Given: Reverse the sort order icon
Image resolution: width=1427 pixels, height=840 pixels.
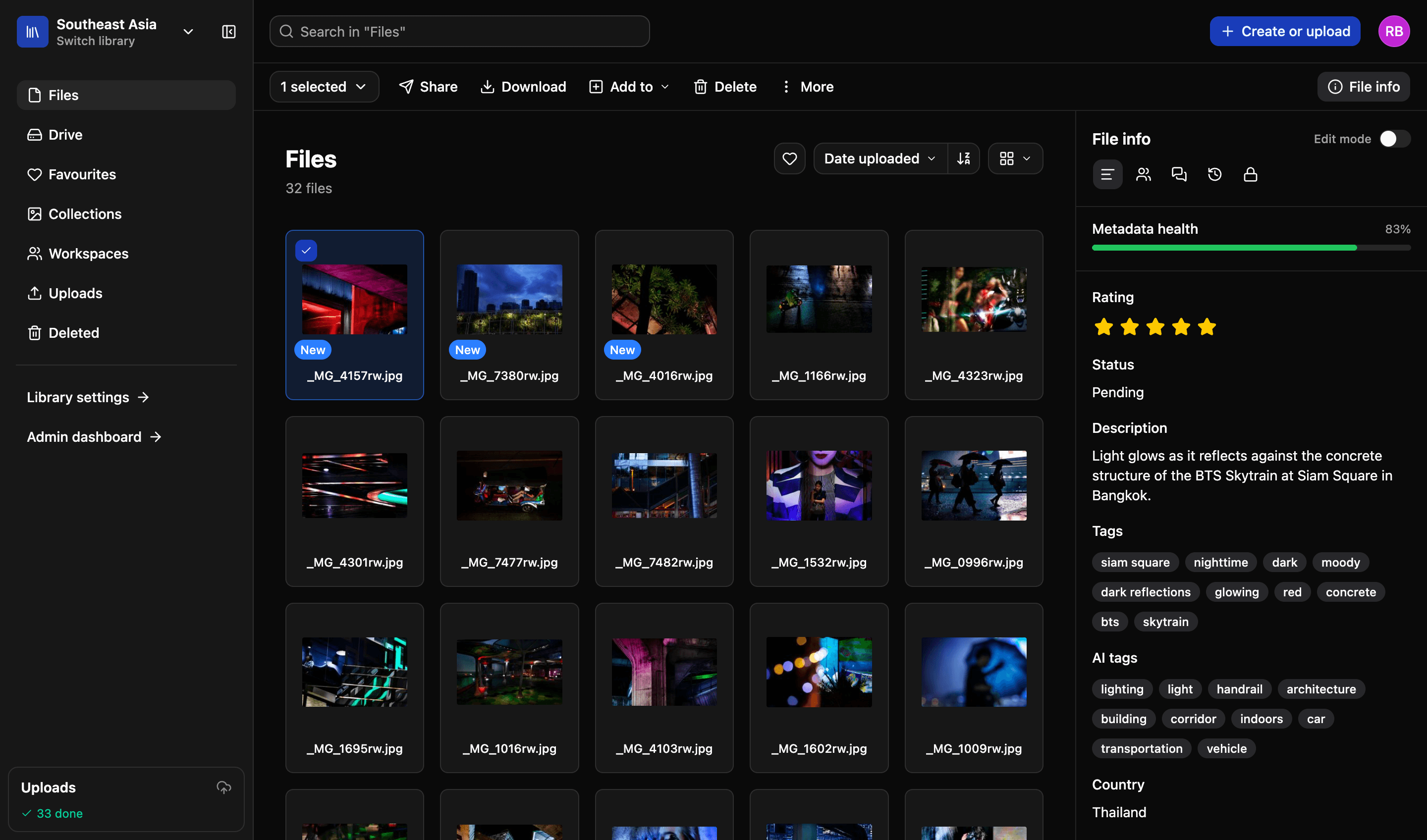Looking at the screenshot, I should pos(963,158).
